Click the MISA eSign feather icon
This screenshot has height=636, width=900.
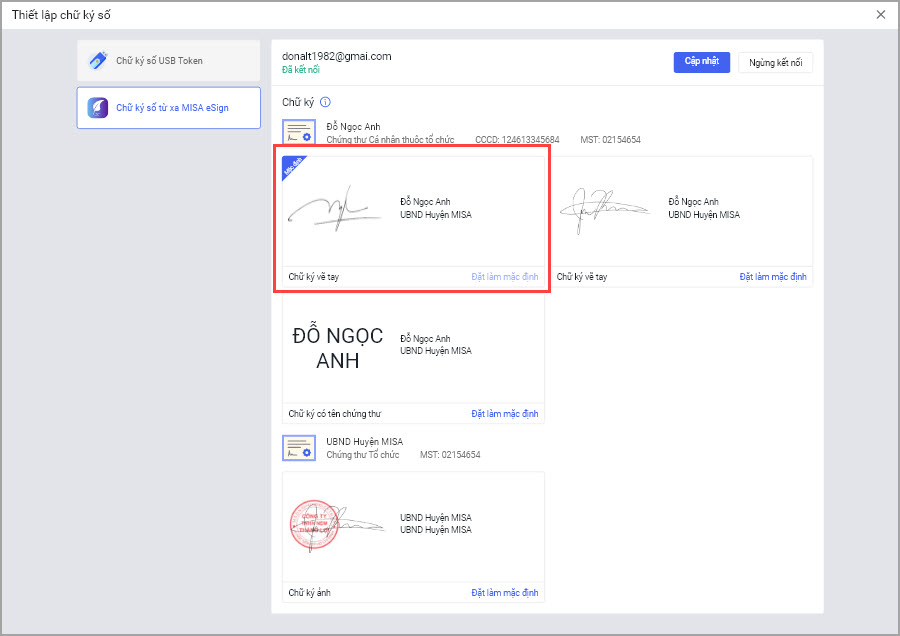(x=98, y=107)
